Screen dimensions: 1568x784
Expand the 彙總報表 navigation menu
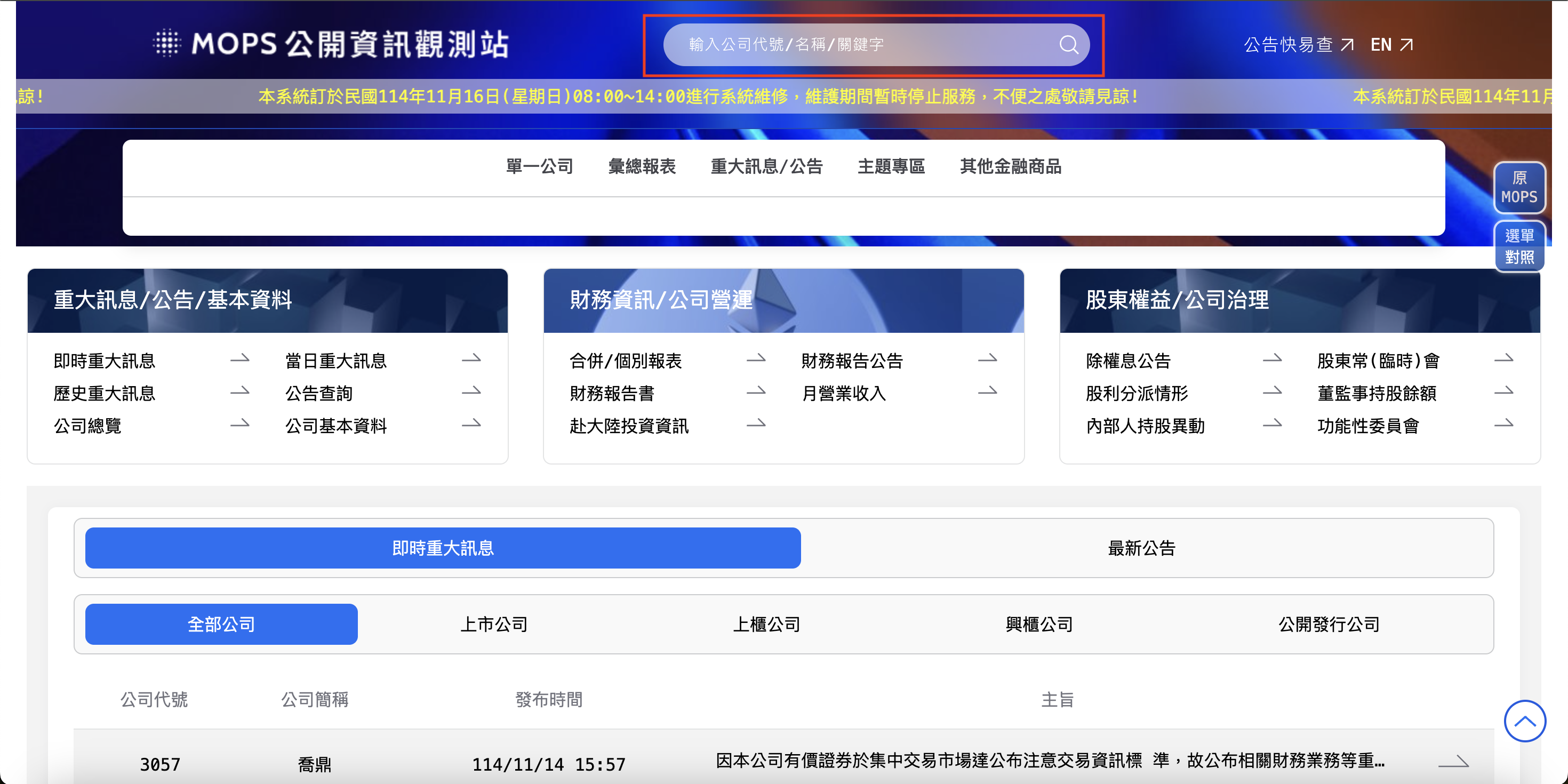[642, 166]
